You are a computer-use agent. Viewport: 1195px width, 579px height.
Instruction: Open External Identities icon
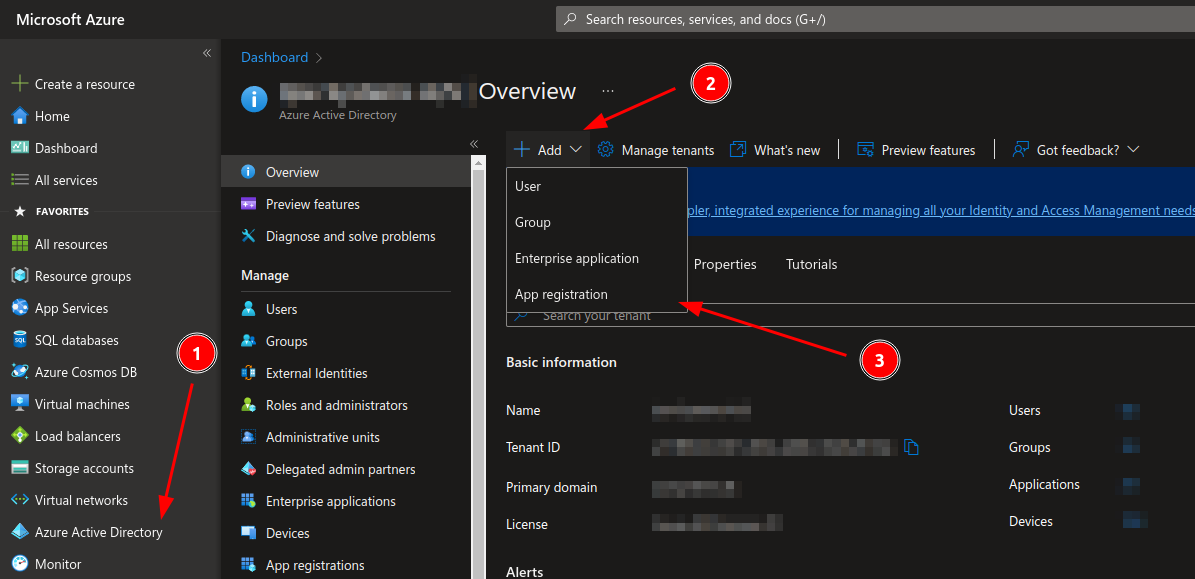248,373
